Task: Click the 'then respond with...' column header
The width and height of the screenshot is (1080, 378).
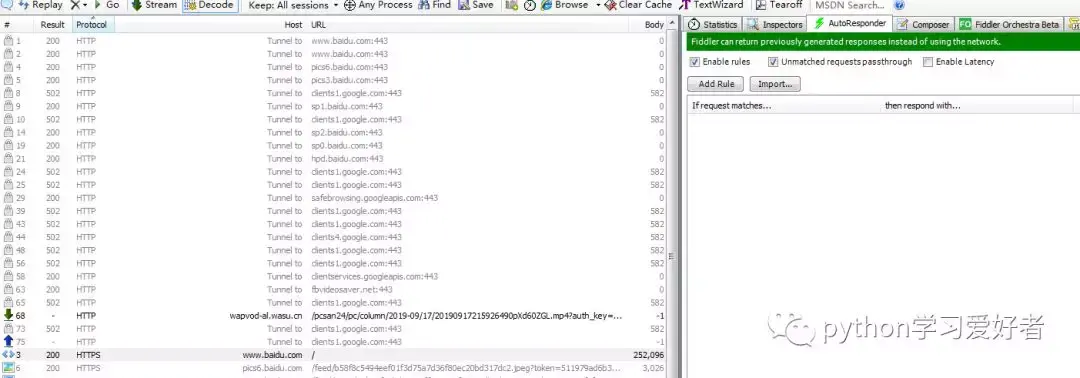Action: click(977, 105)
